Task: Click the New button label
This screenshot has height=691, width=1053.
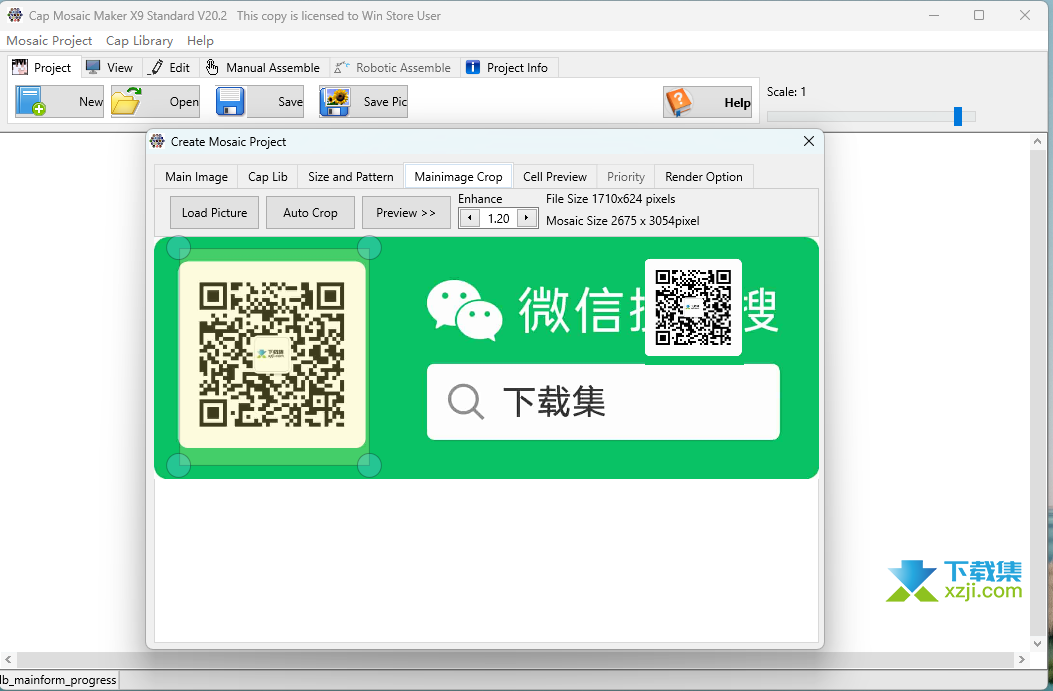Action: coord(91,101)
